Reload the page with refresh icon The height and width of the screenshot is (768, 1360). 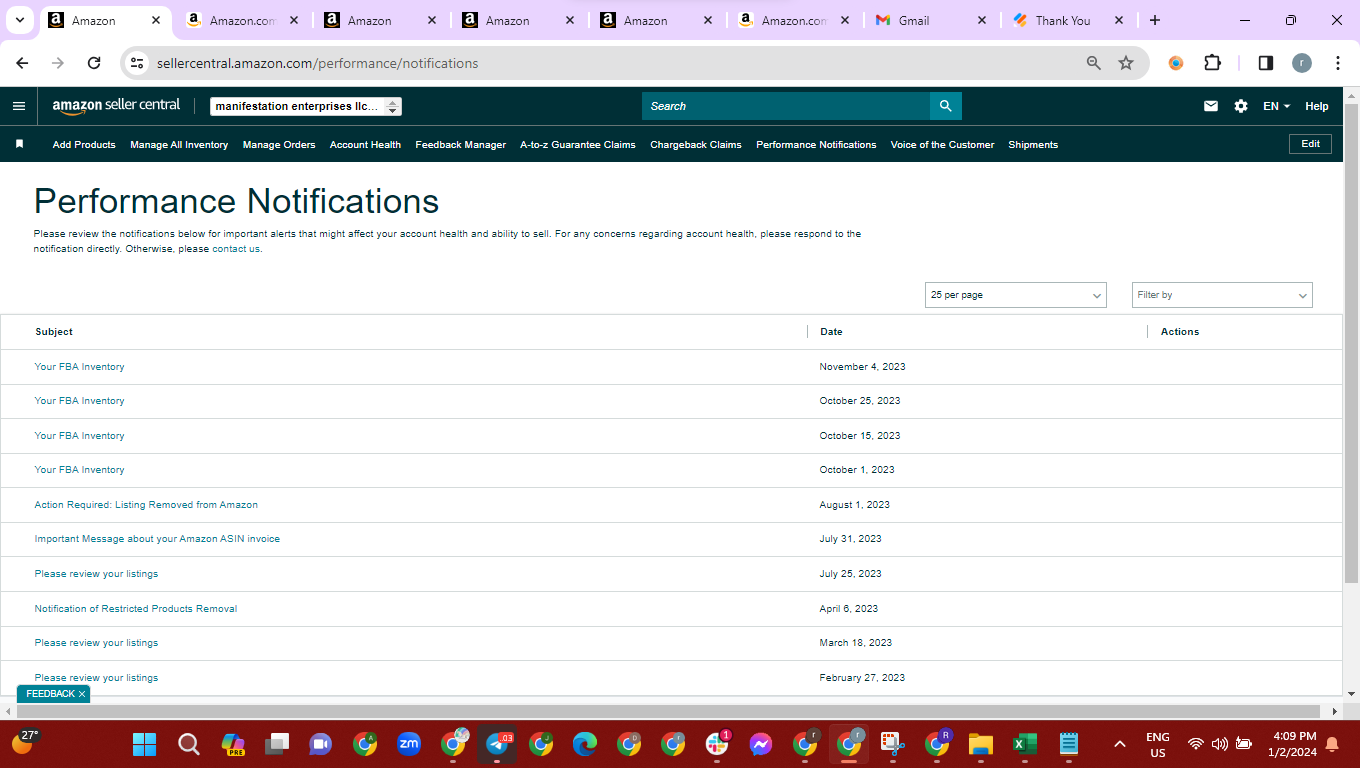click(x=94, y=63)
